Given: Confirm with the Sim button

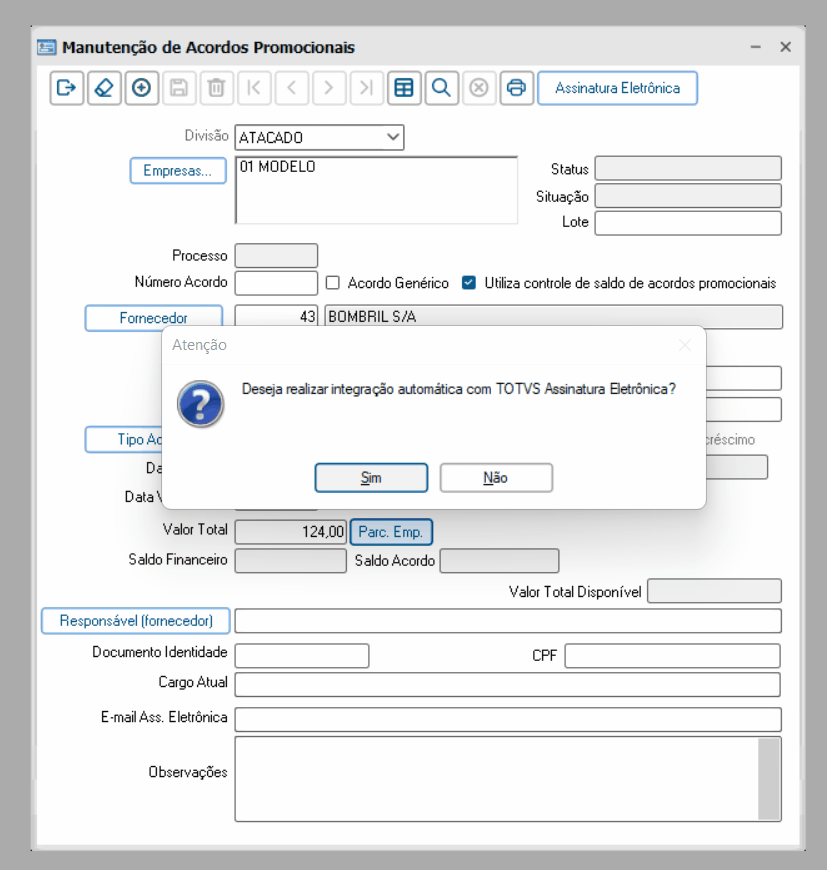Looking at the screenshot, I should [x=371, y=478].
